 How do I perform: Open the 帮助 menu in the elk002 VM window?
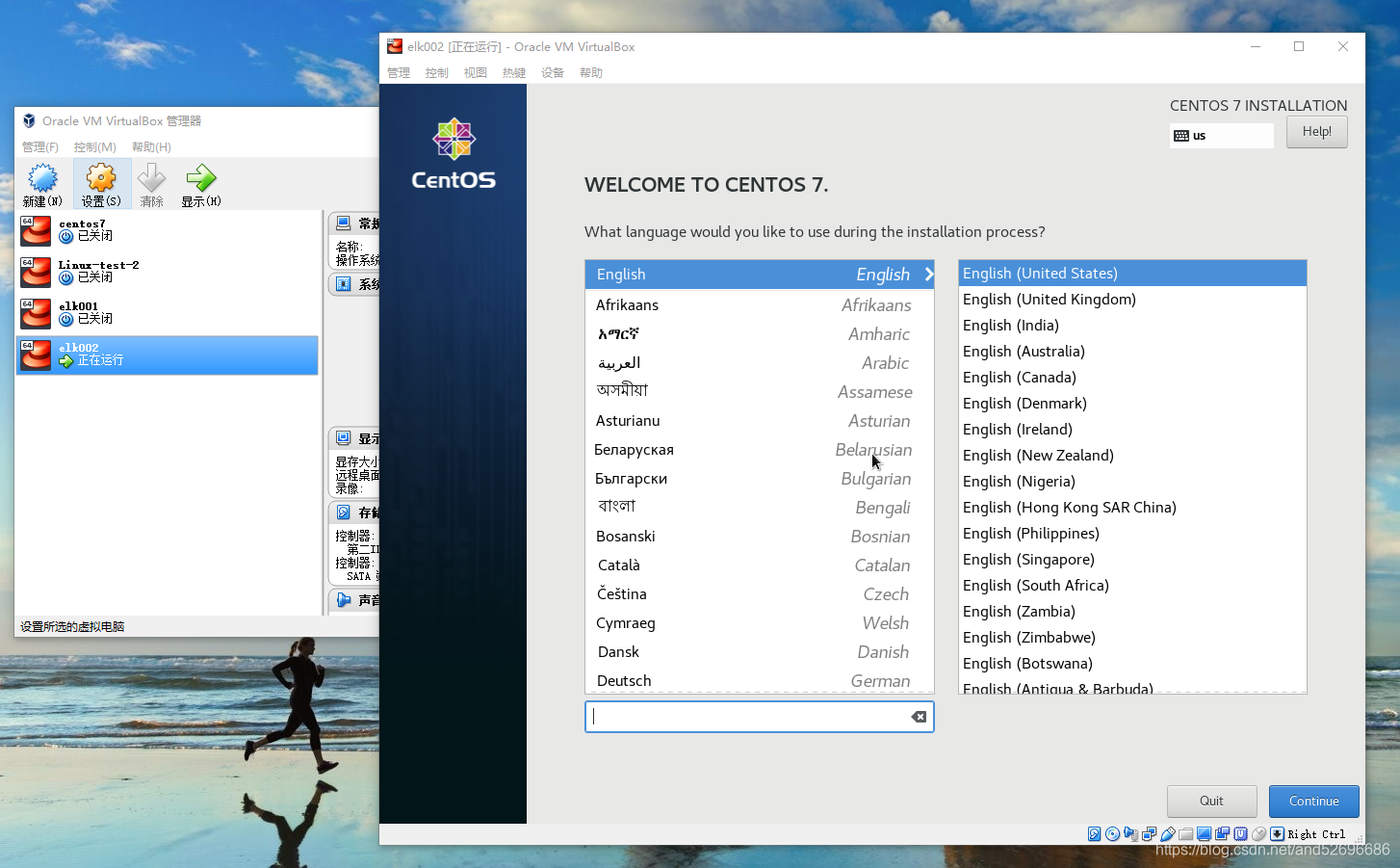[591, 73]
